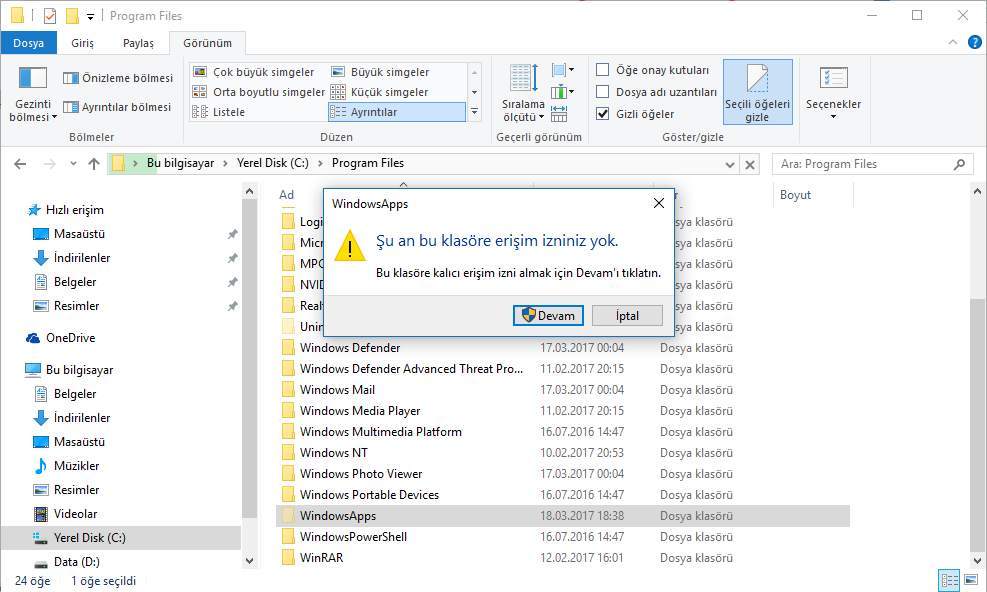Viewport: 987px width, 592px height.
Task: Open the add columns dropdown icon
Action: (x=563, y=93)
